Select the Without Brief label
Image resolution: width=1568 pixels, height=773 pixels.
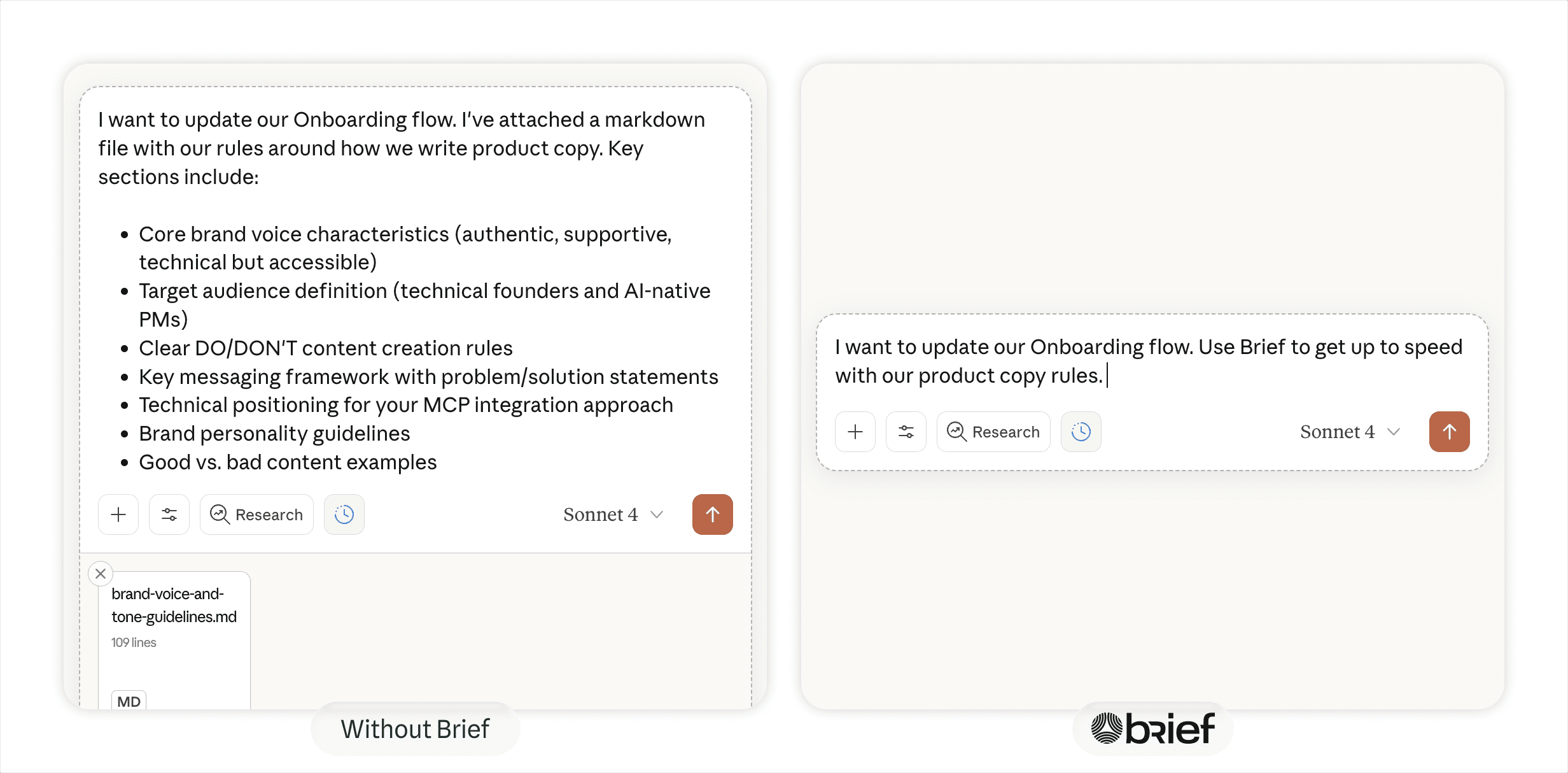coord(415,729)
